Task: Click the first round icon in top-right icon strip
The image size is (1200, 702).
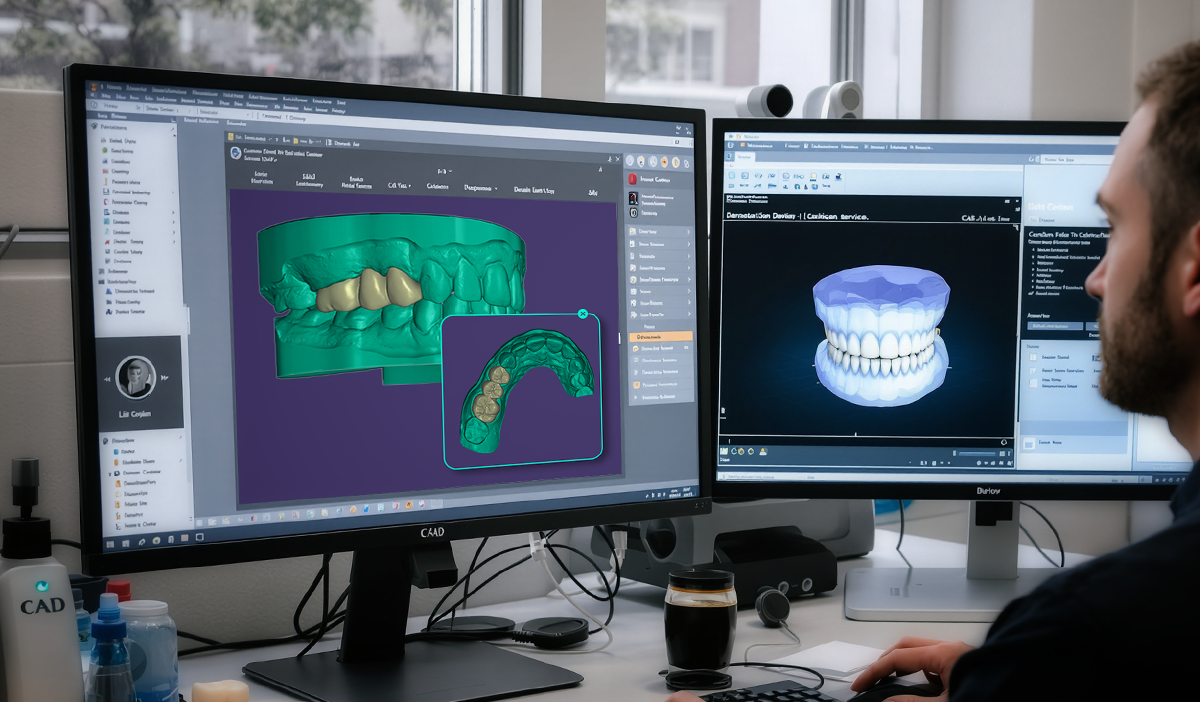Action: pyautogui.click(x=629, y=161)
